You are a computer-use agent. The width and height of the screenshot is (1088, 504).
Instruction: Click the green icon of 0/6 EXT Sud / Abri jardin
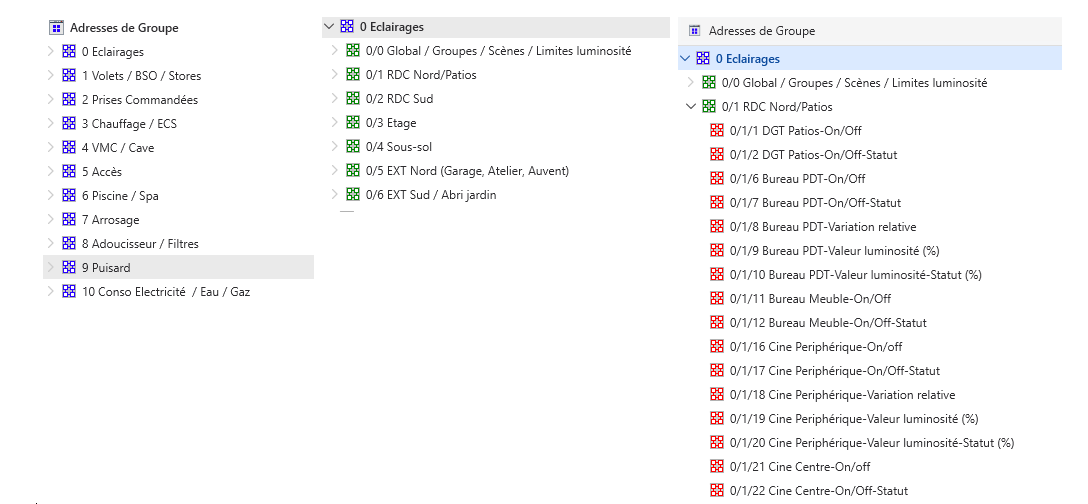point(353,195)
